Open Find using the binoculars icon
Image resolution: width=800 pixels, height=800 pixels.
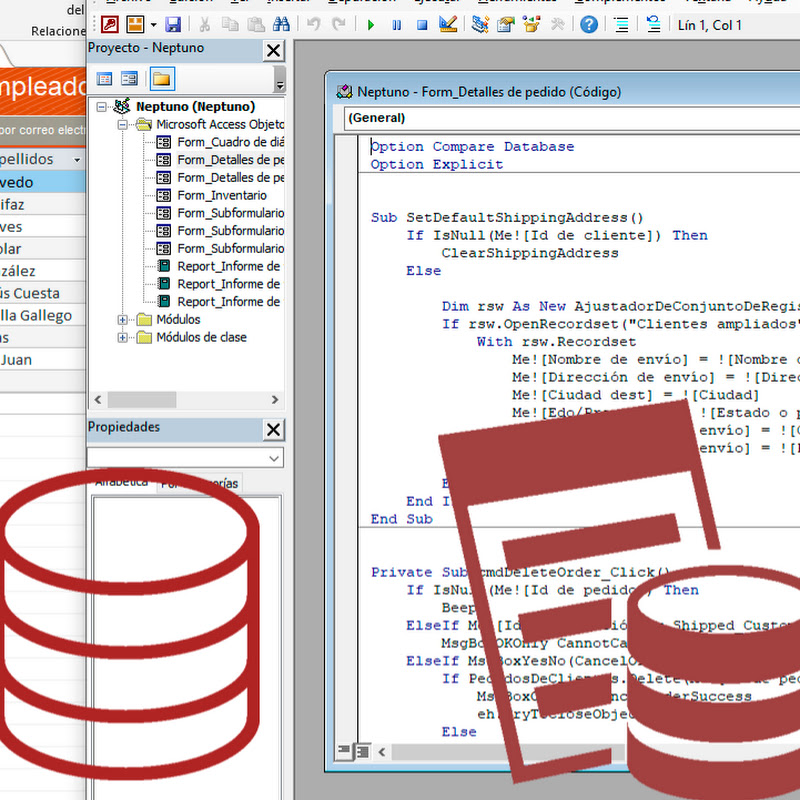284,24
